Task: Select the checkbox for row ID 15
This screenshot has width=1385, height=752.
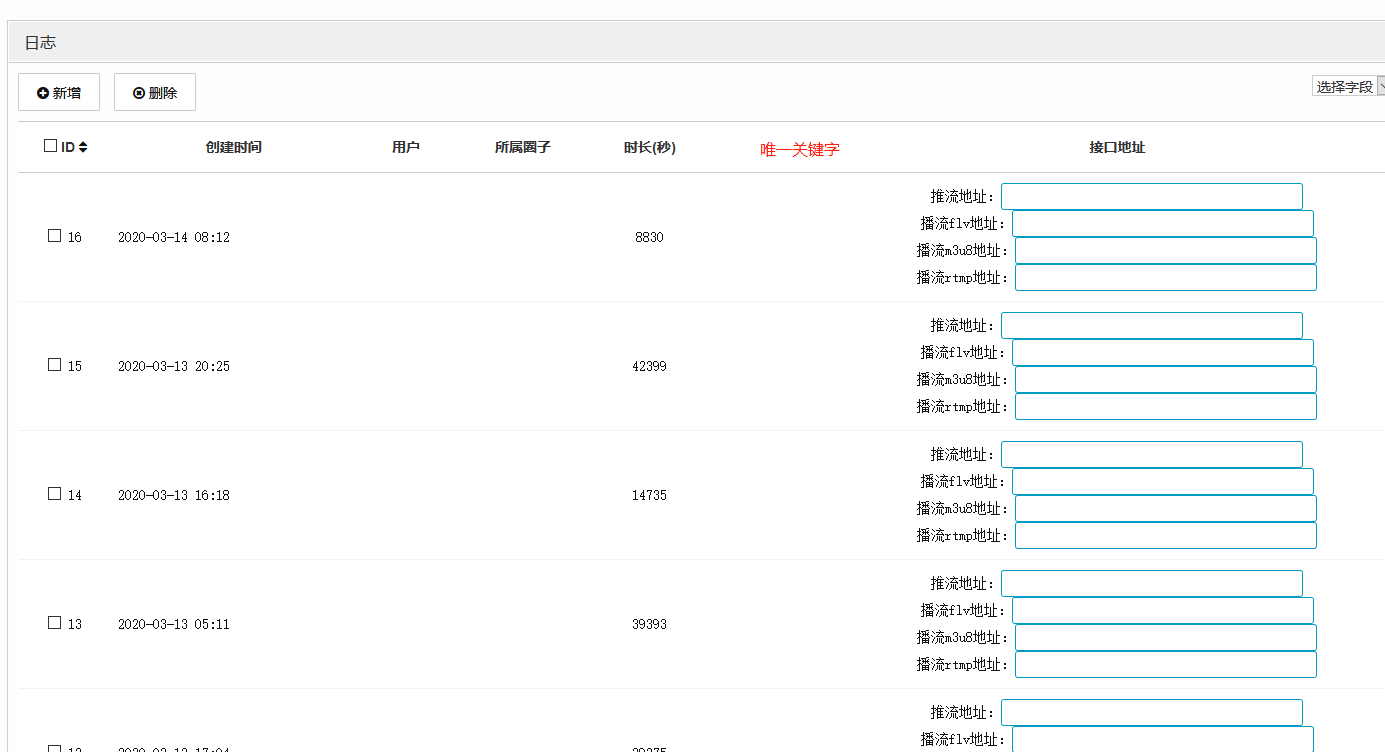Action: coord(55,365)
